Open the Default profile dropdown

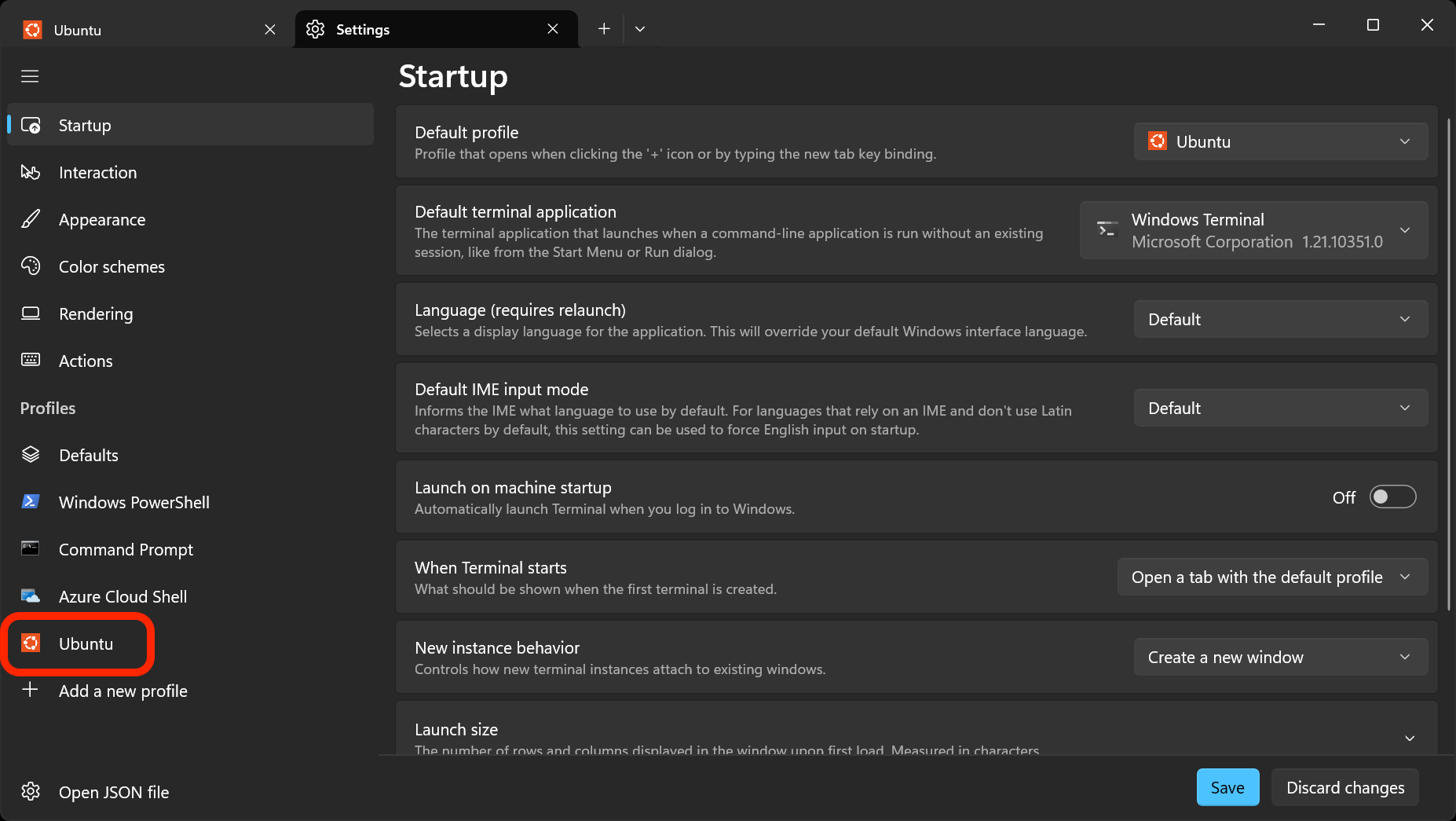[x=1280, y=141]
